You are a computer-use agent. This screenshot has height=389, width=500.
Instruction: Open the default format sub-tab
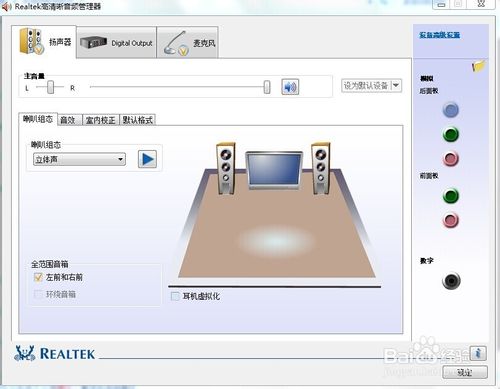(137, 120)
